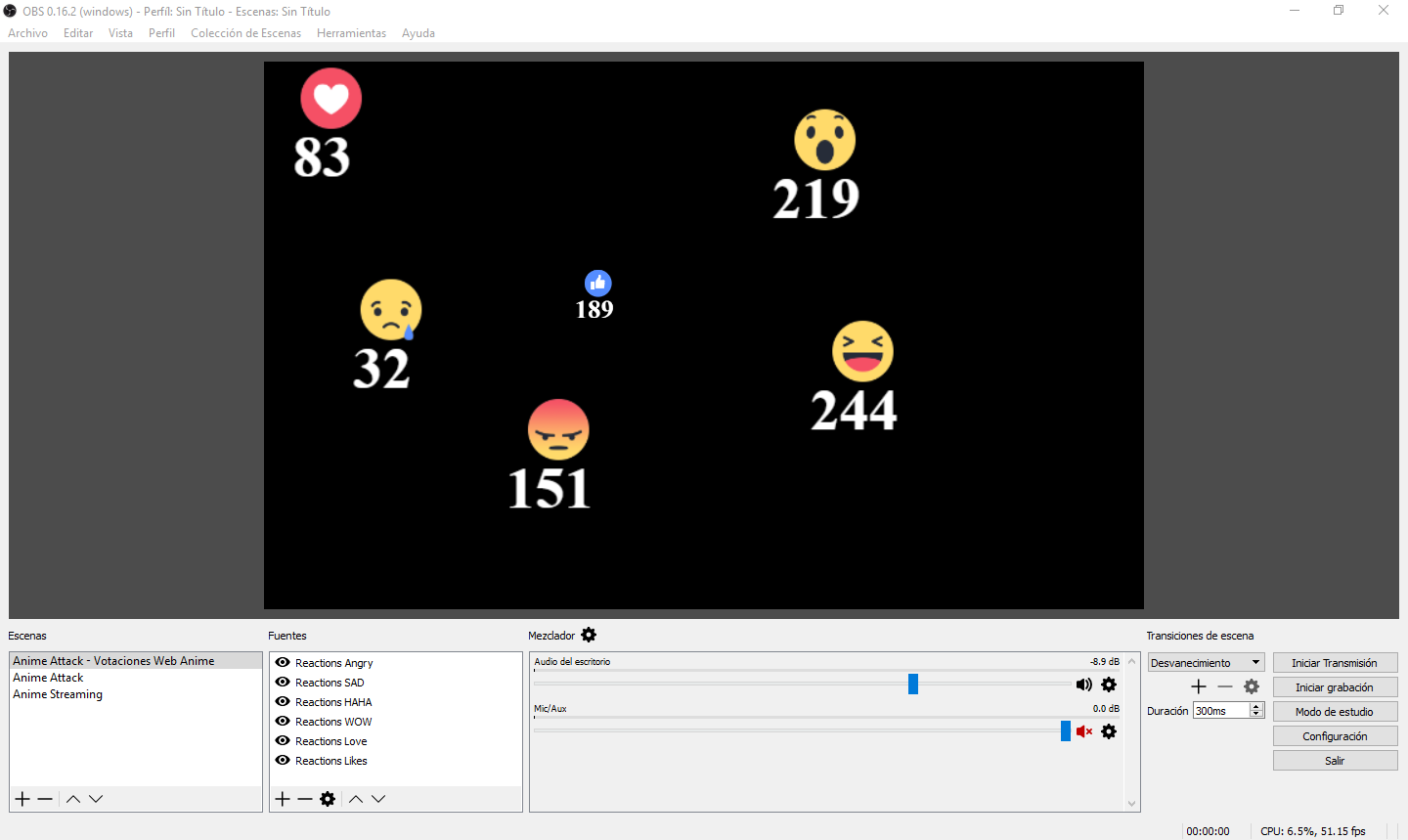Open the Mezclador settings gear
This screenshot has width=1408, height=840.
pyautogui.click(x=589, y=635)
